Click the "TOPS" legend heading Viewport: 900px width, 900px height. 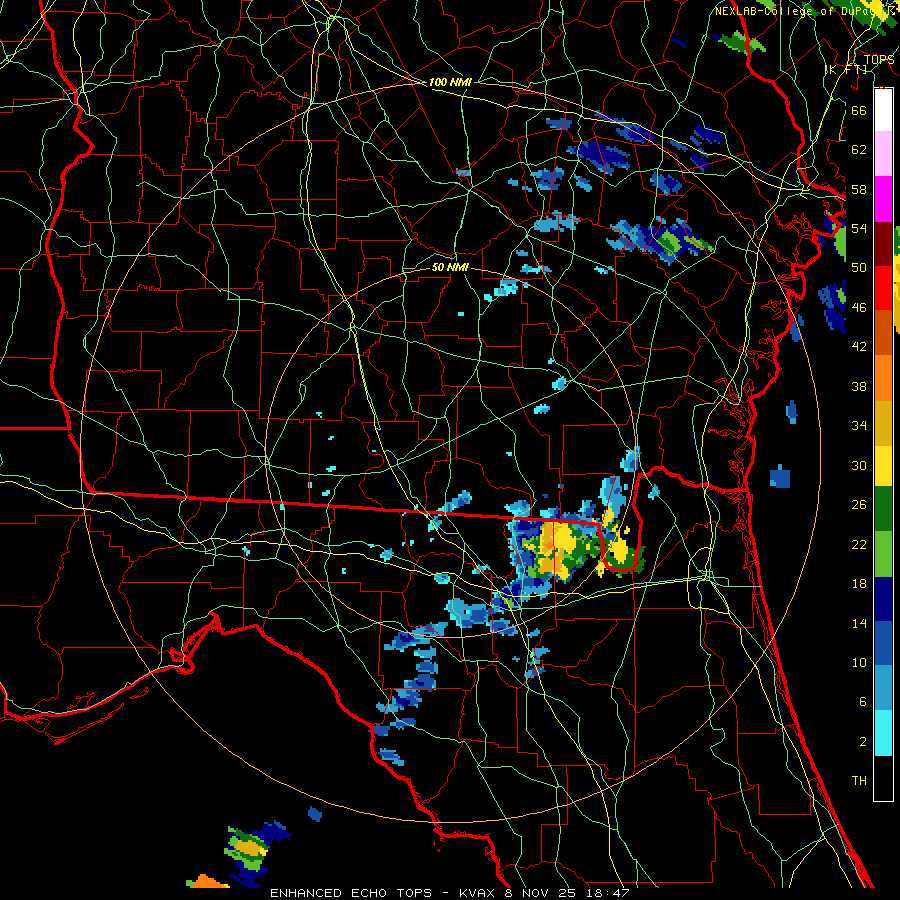879,59
